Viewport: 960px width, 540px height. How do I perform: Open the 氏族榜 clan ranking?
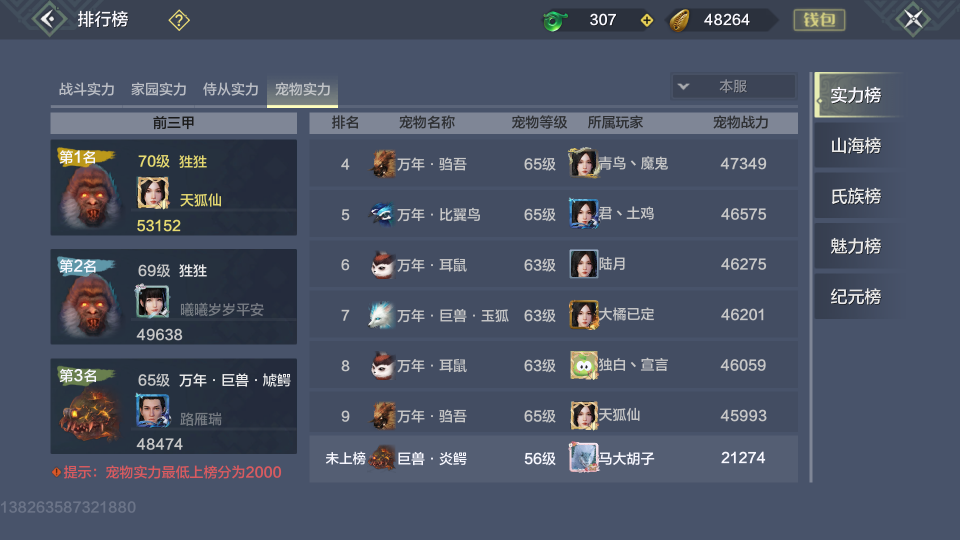point(855,197)
